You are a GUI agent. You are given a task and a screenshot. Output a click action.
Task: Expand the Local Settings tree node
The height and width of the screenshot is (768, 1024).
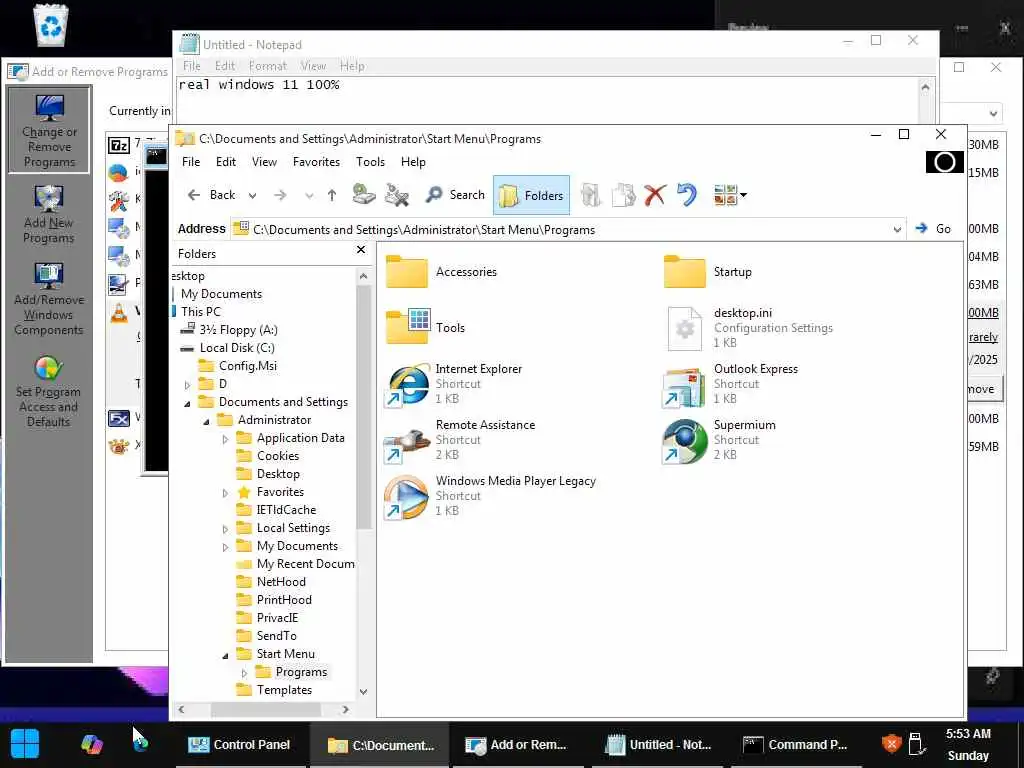point(225,529)
